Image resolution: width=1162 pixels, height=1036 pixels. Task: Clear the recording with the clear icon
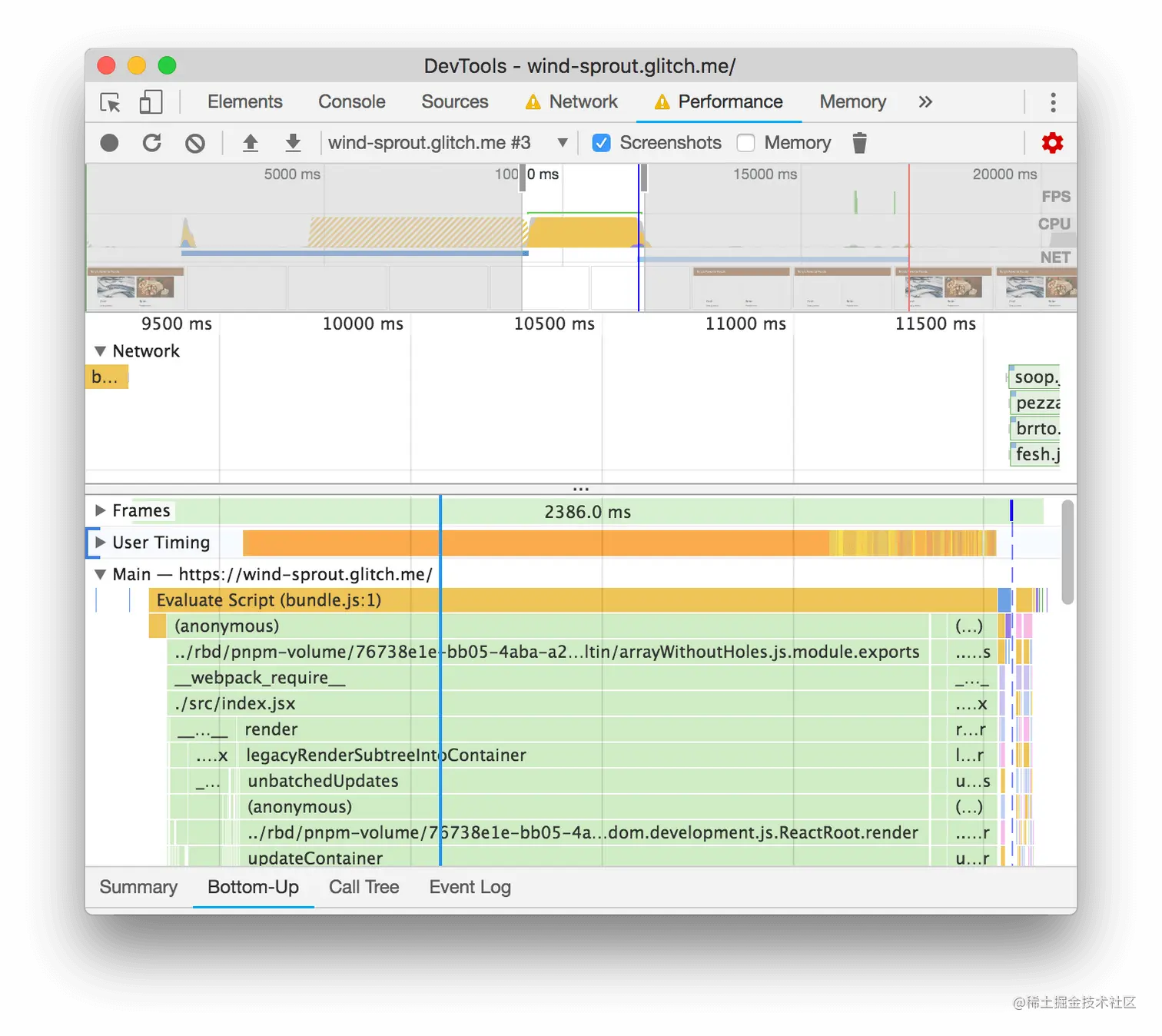tap(195, 143)
